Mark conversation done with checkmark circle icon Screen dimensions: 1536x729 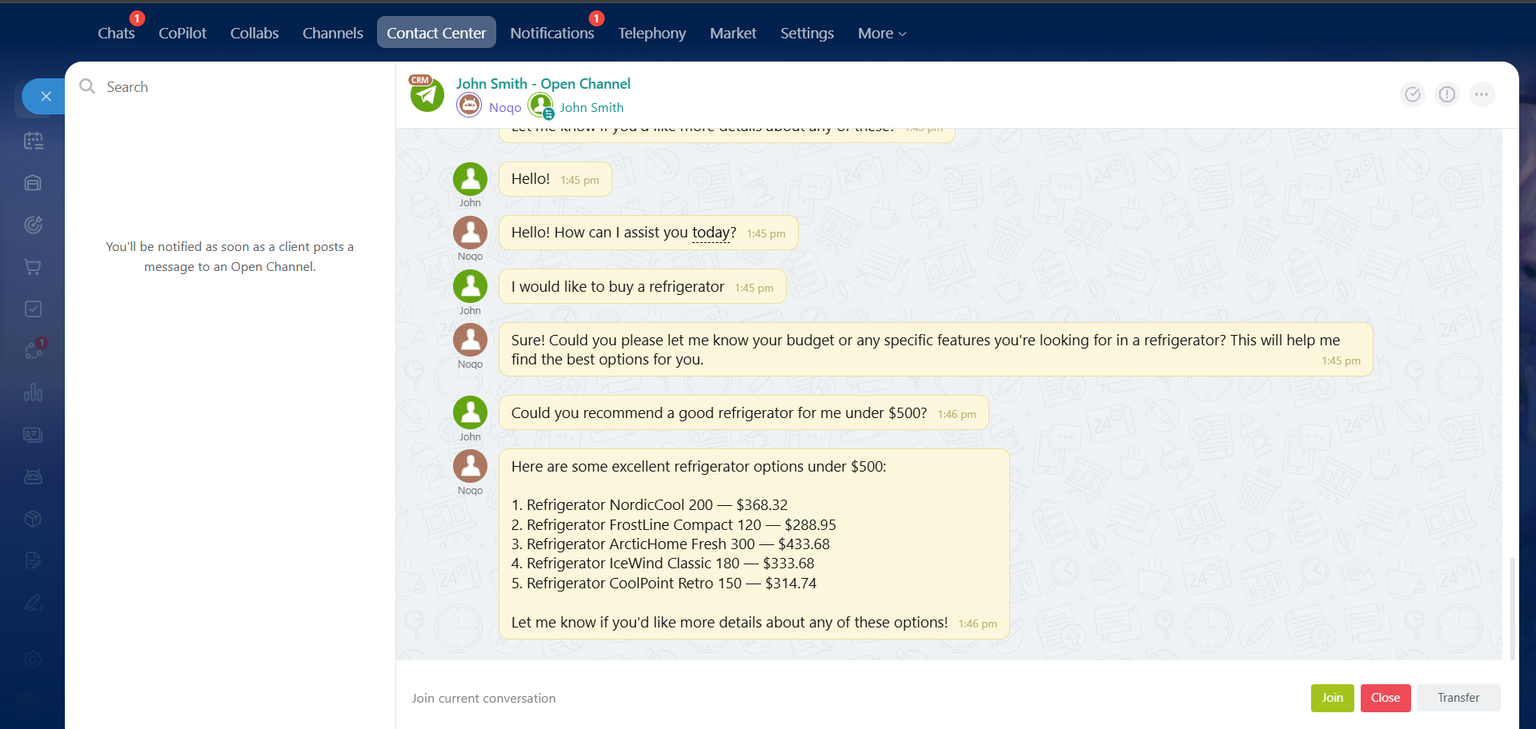[x=1412, y=94]
